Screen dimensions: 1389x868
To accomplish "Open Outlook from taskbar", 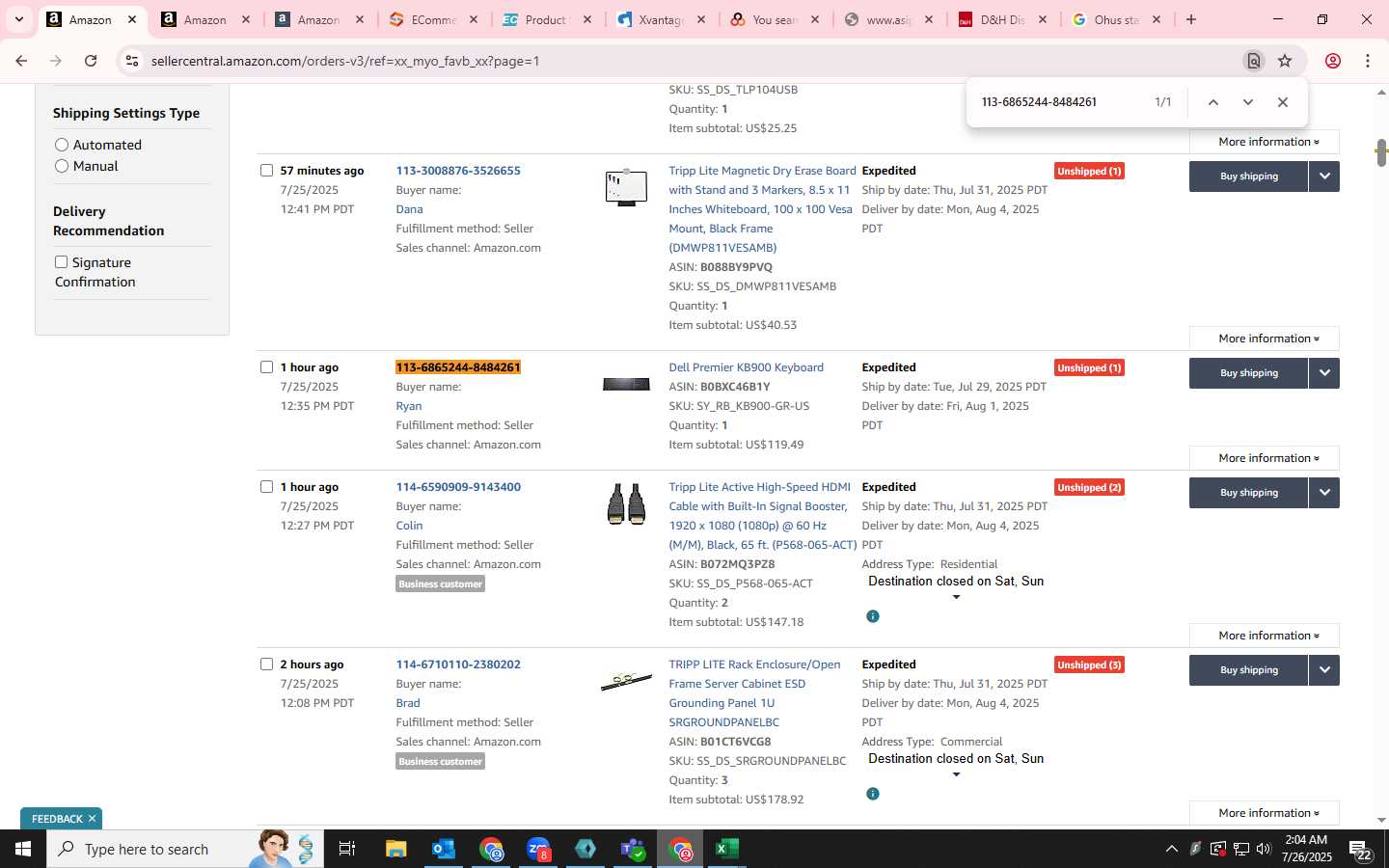I will pos(444,849).
